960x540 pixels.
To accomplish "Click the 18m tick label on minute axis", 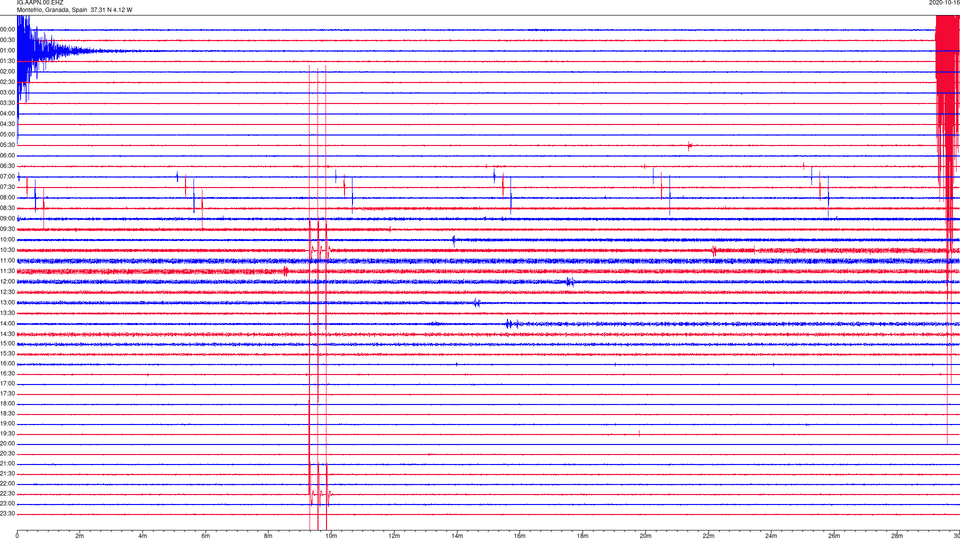I will pos(582,536).
